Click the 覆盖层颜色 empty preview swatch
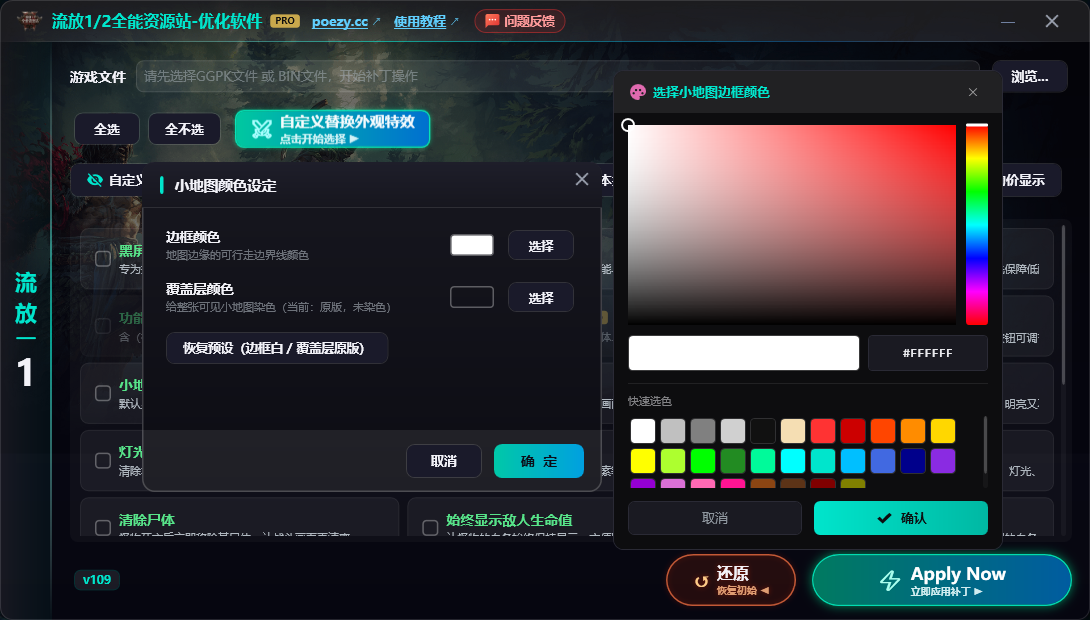 472,297
